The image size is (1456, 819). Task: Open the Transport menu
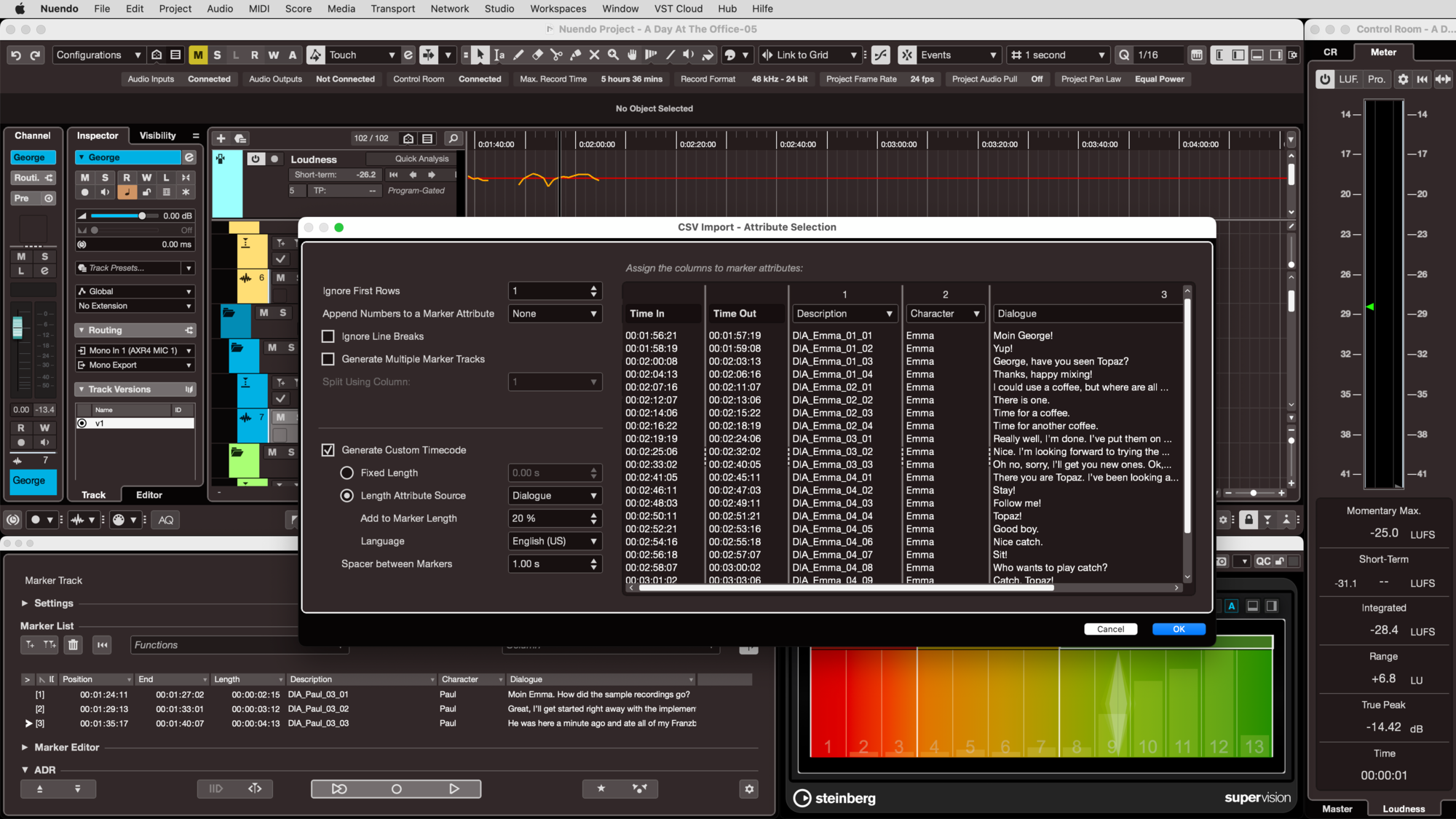392,9
